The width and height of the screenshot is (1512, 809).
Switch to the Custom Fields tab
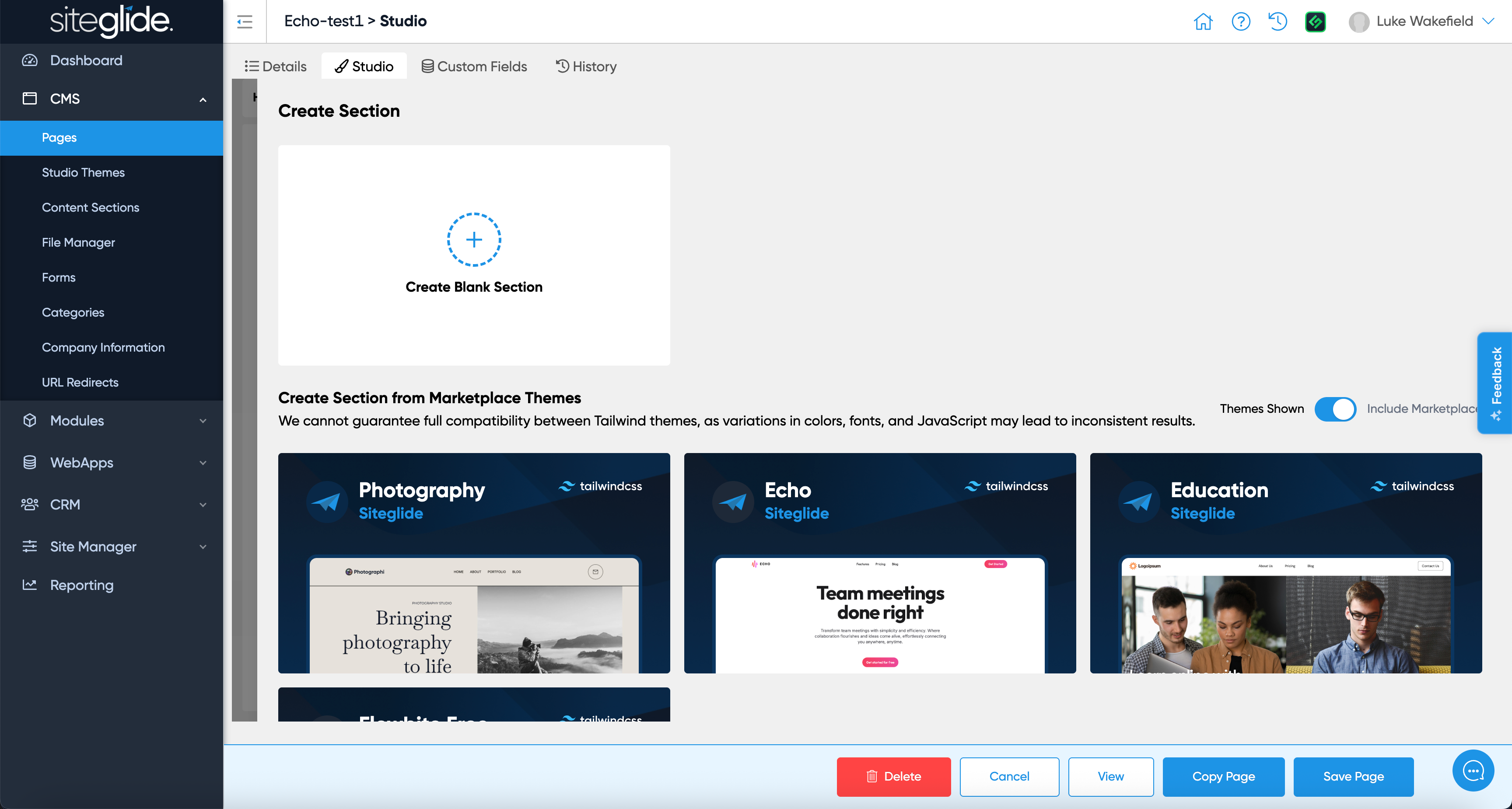pyautogui.click(x=474, y=66)
